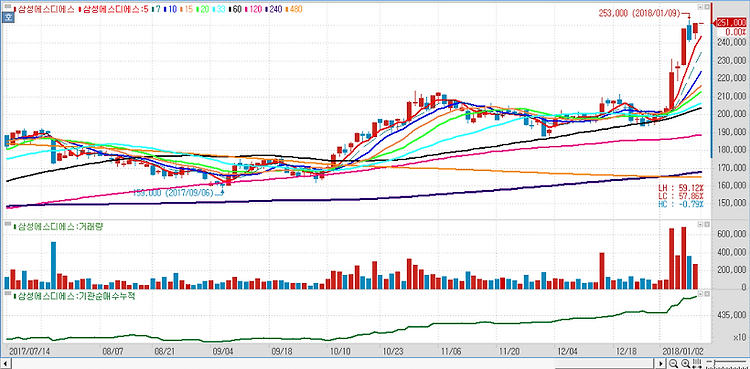Click the fit-all-candles width icon
Screen dimensions: 750x369
coord(697,363)
